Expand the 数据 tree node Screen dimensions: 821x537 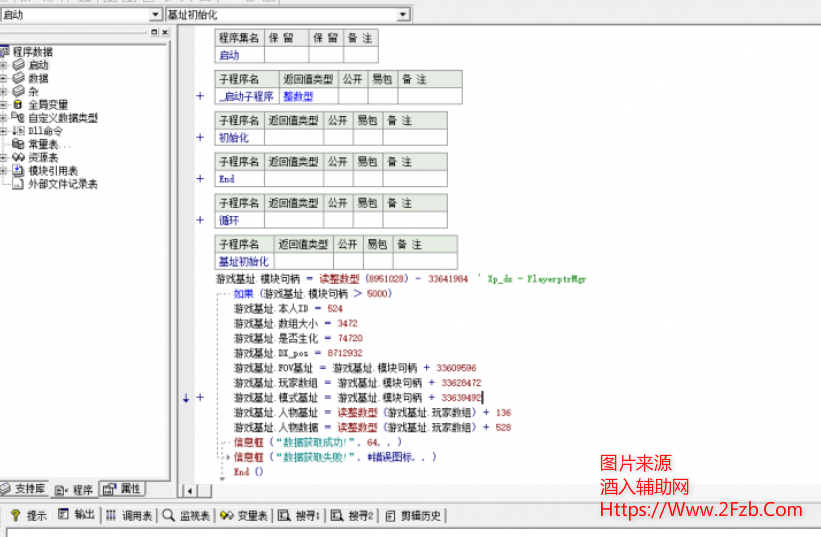(x=5, y=78)
